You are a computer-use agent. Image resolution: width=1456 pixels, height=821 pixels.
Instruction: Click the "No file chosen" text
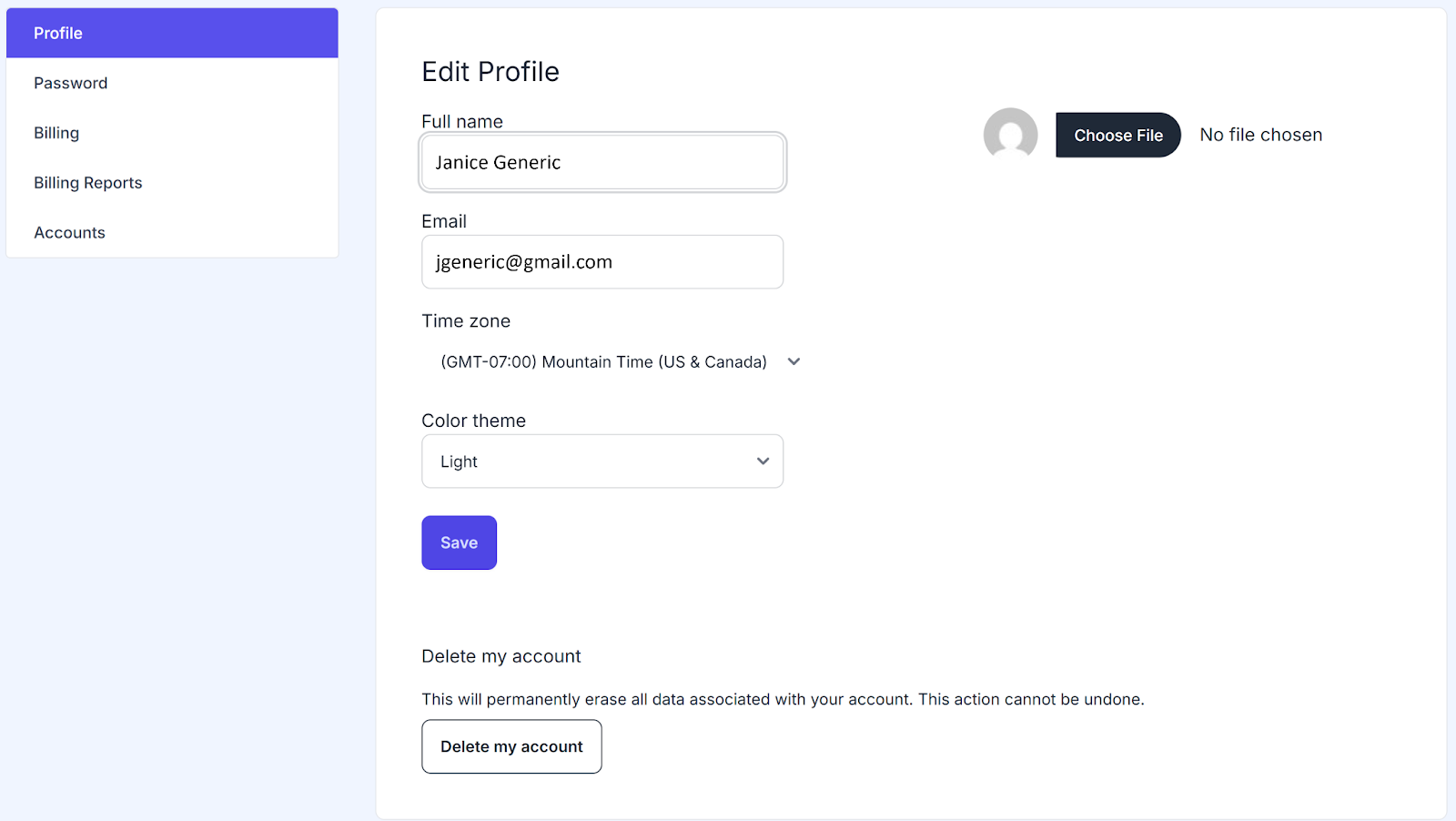[1260, 136]
